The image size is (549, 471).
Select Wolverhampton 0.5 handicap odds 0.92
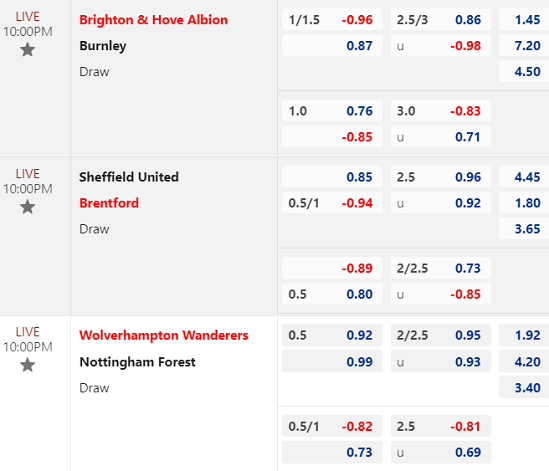[332, 335]
